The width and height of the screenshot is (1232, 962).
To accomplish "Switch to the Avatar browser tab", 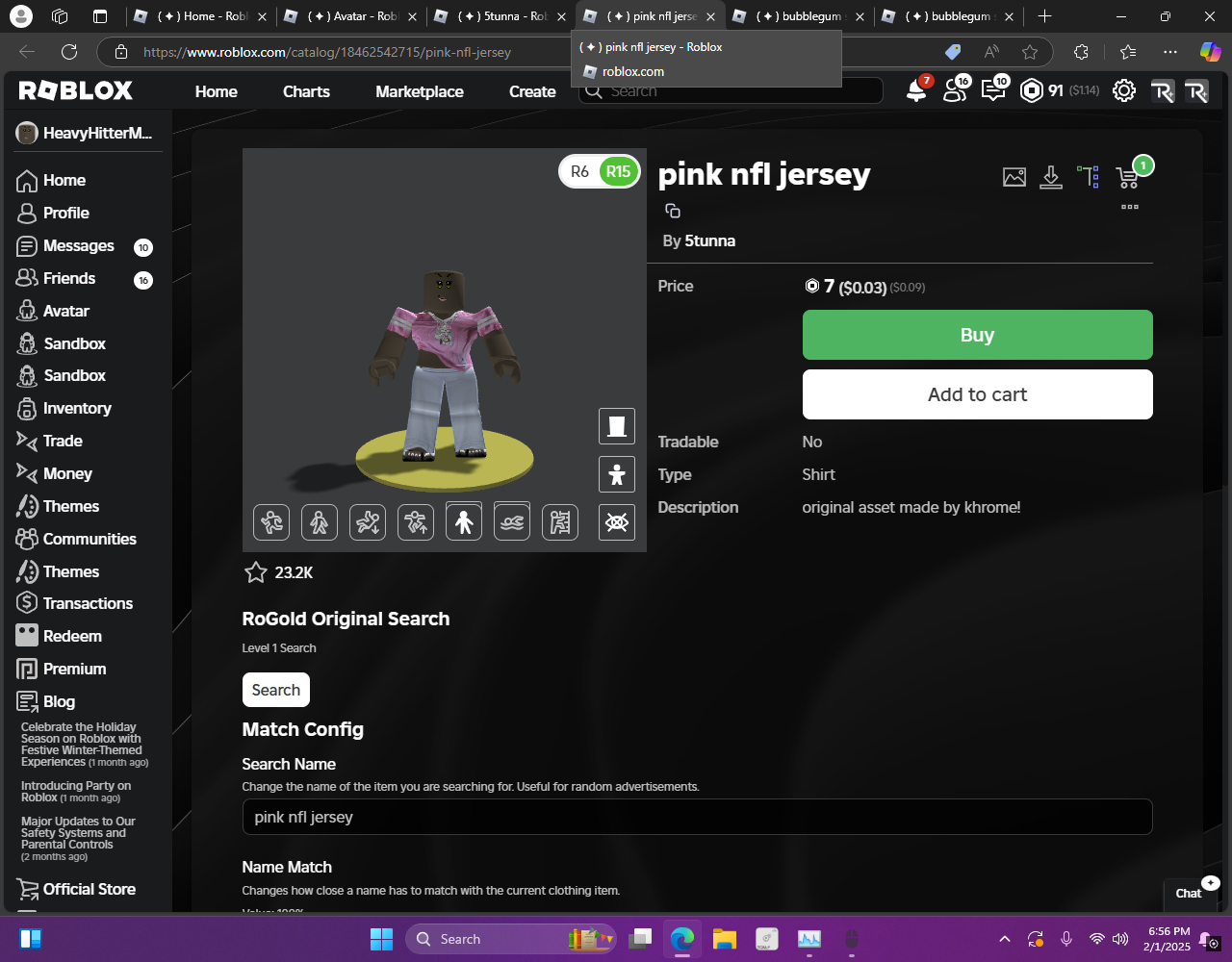I will [350, 16].
